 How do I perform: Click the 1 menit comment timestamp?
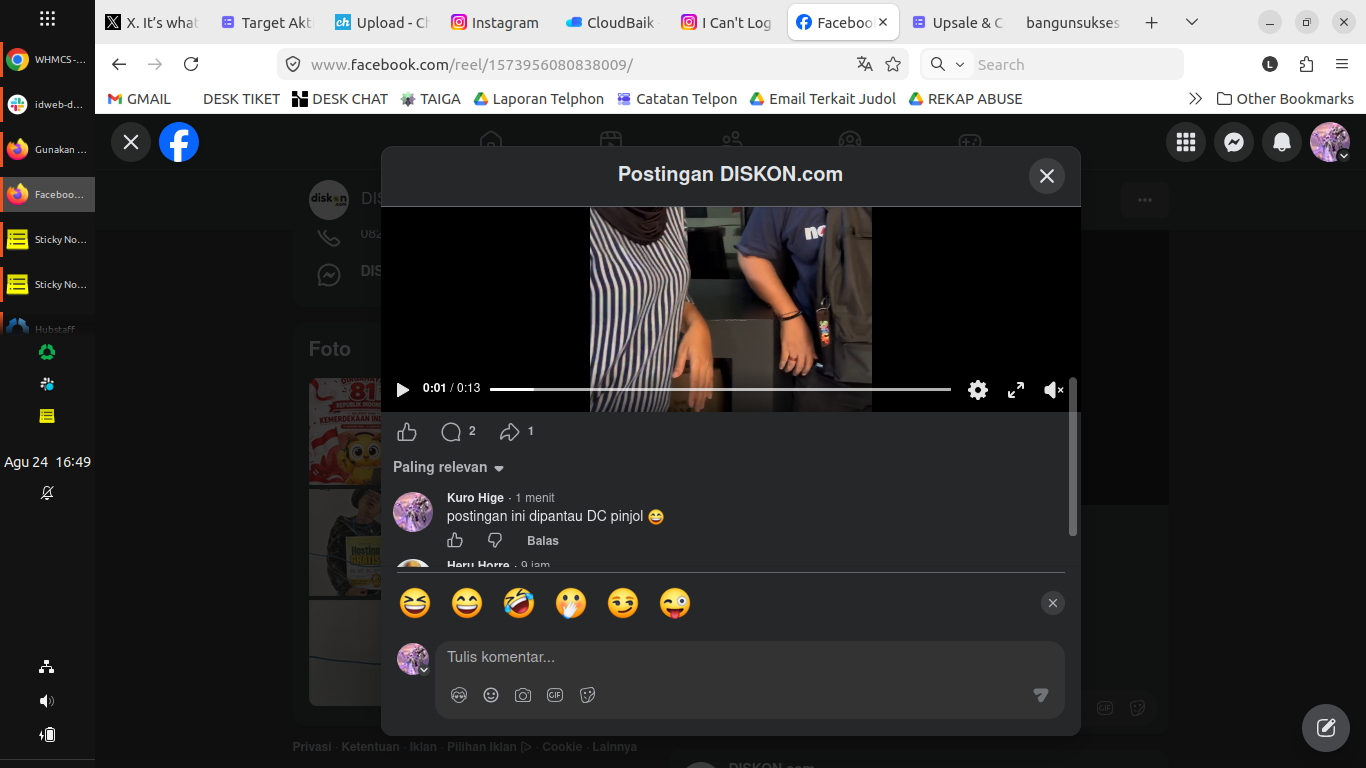coord(535,498)
